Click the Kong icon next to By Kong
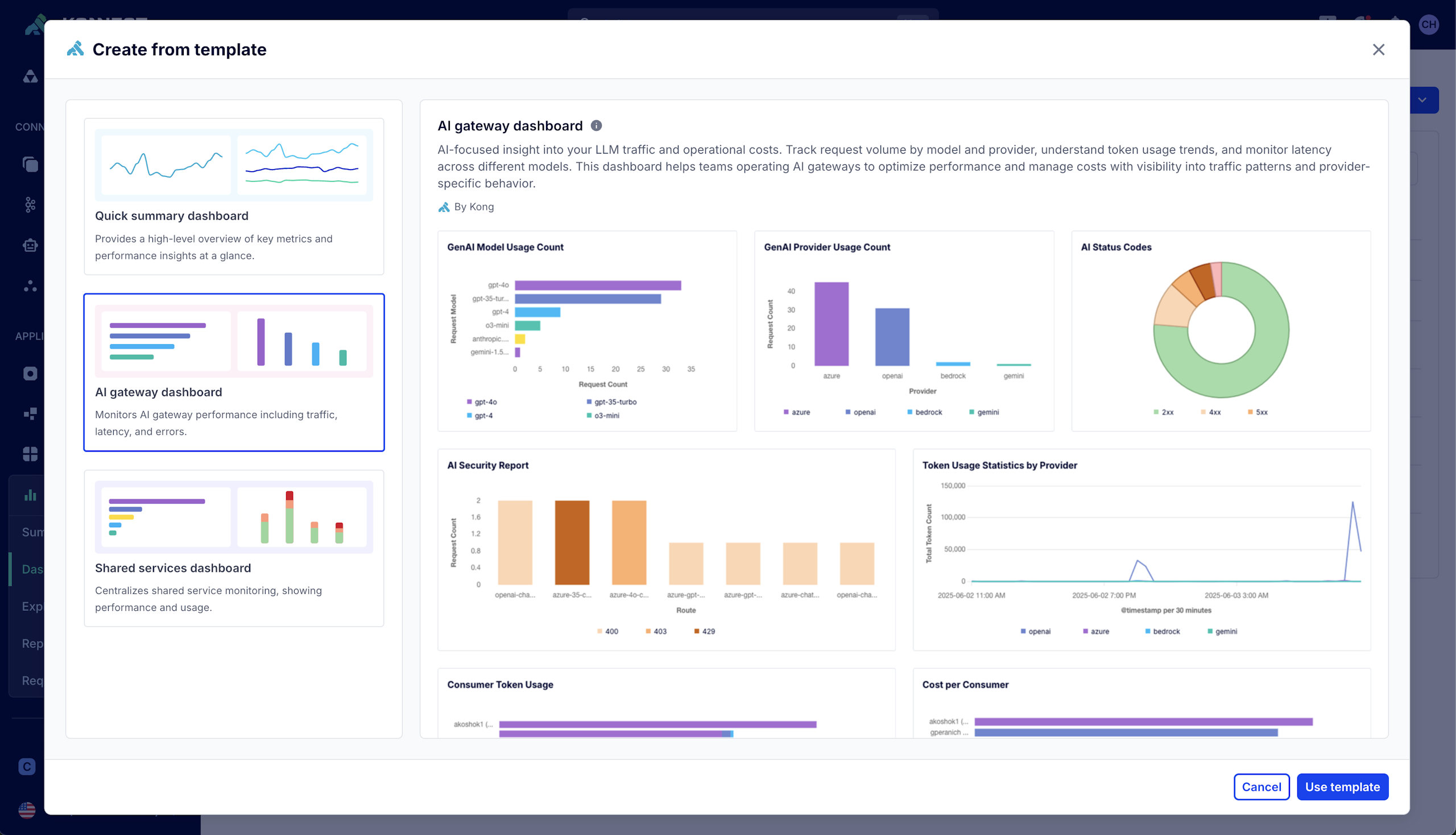 point(444,207)
